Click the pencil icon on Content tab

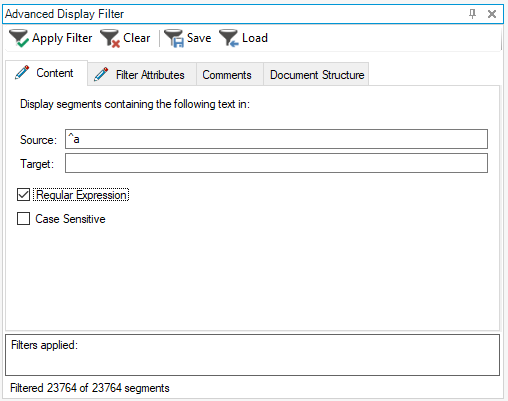(x=22, y=72)
